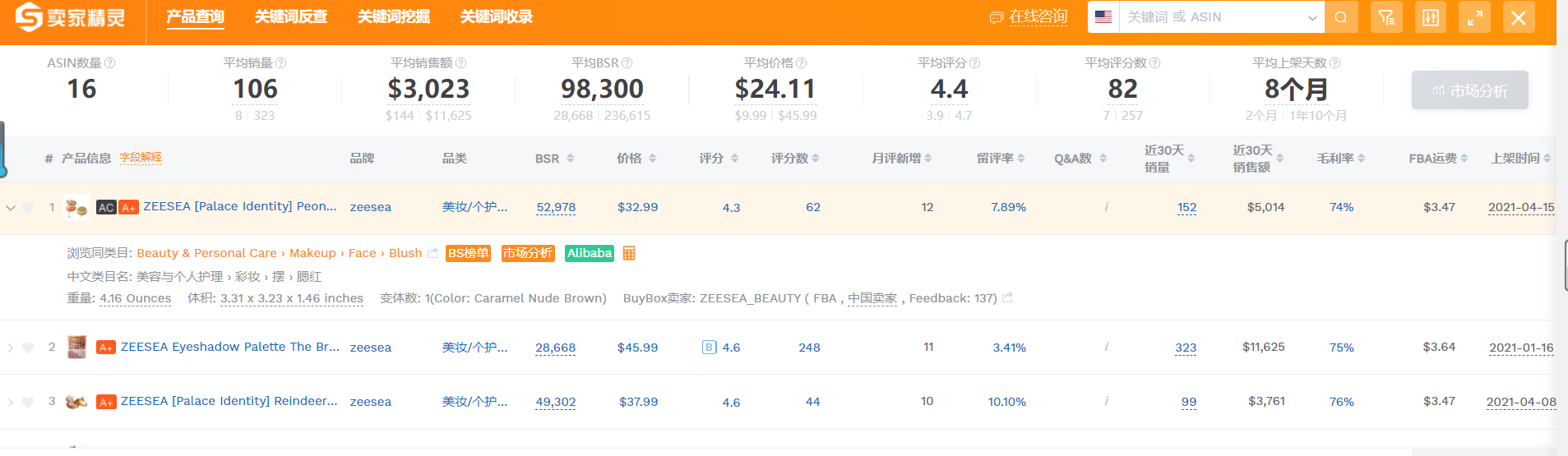
Task: Click the 关键词 或 ASIN search field
Action: coord(1213,17)
